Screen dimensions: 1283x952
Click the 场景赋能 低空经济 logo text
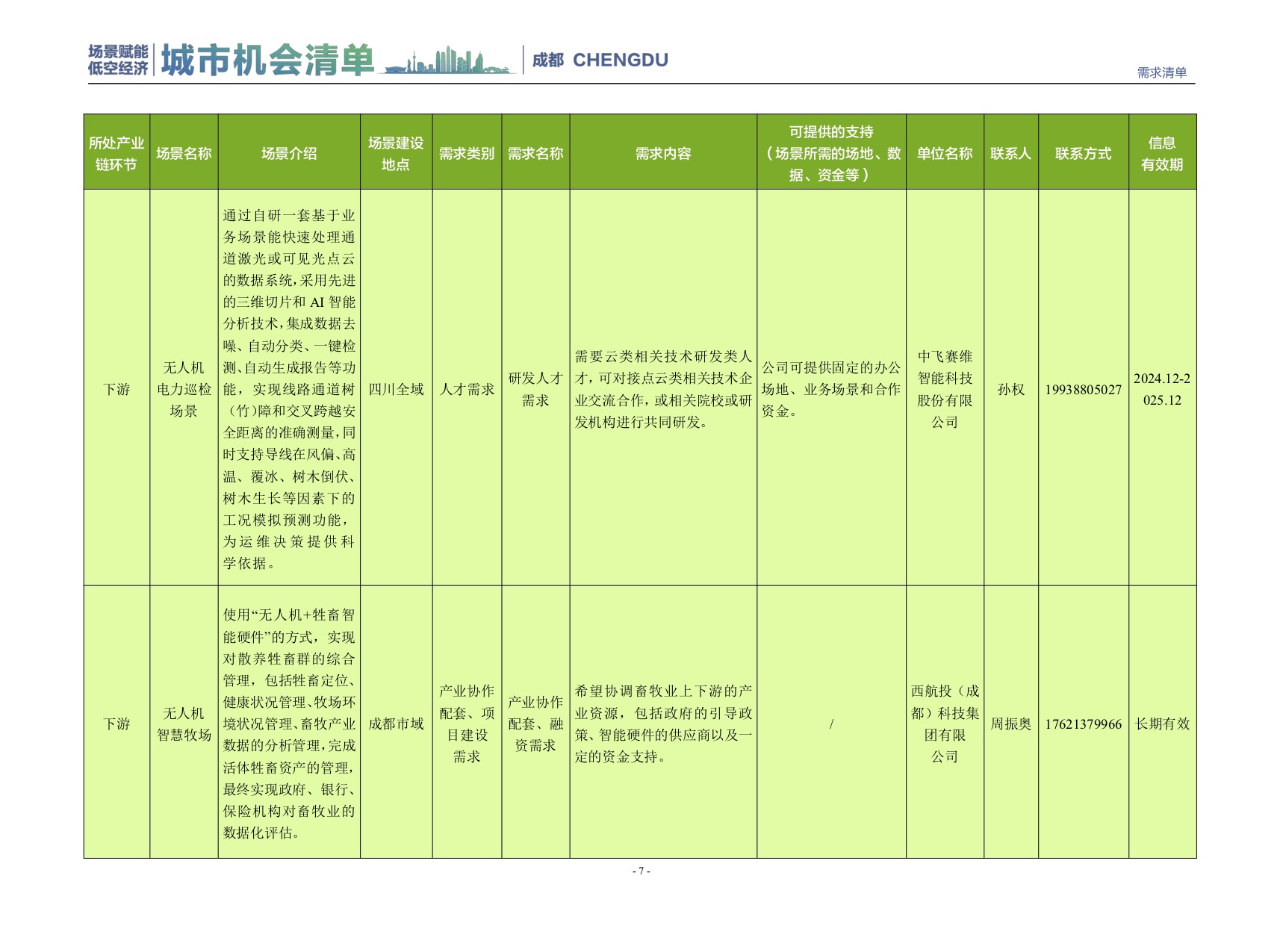(118, 60)
